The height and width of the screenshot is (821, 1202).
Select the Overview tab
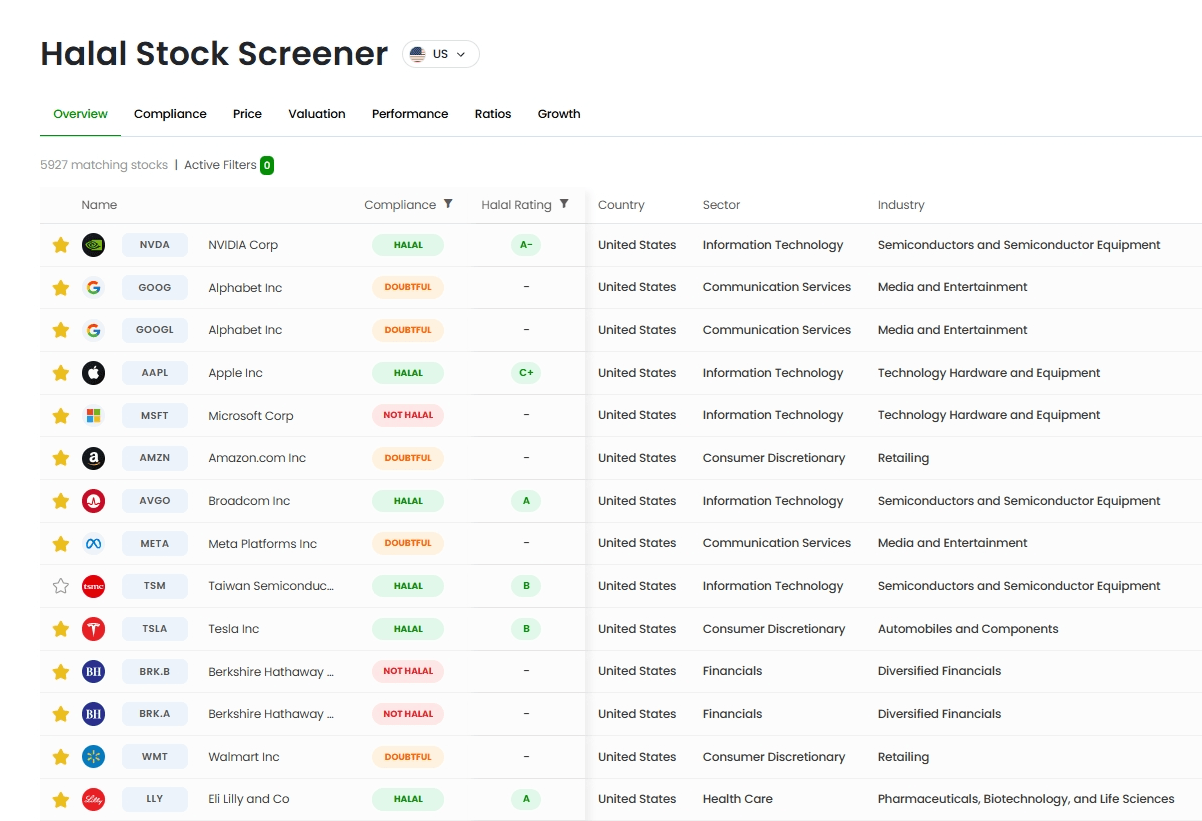(x=80, y=114)
